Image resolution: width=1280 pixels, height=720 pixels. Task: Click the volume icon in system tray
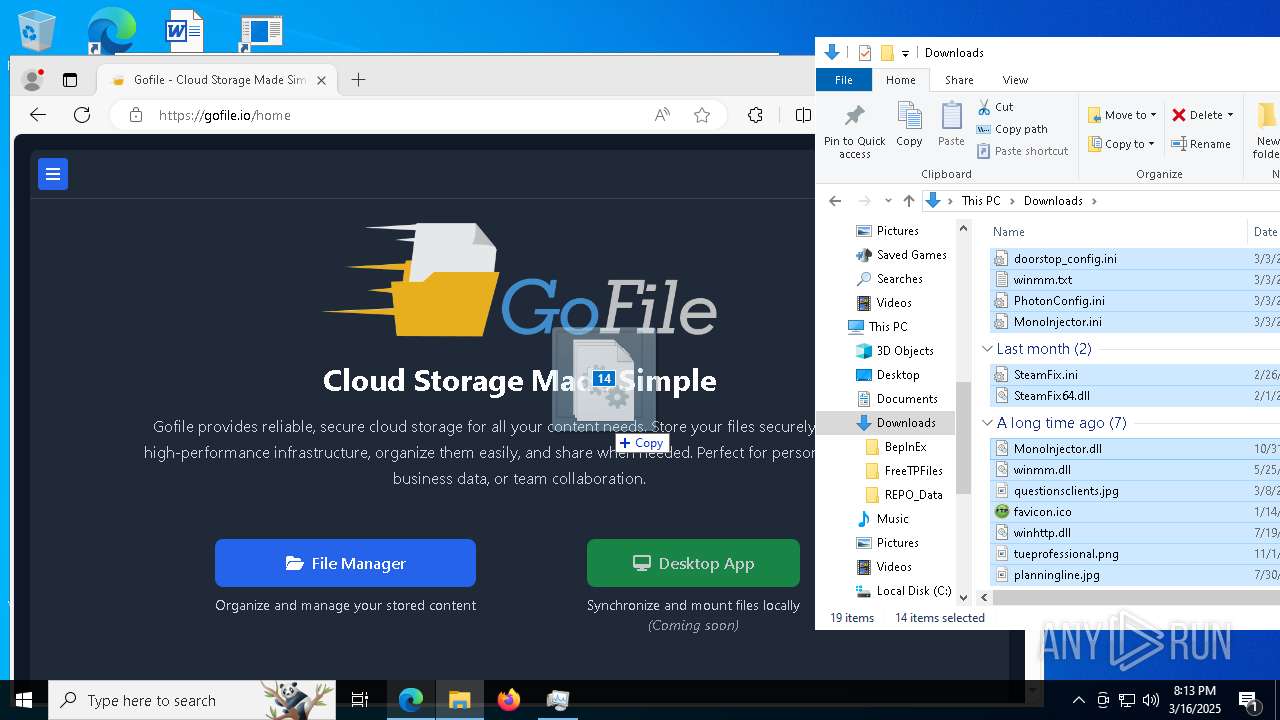tap(1151, 700)
